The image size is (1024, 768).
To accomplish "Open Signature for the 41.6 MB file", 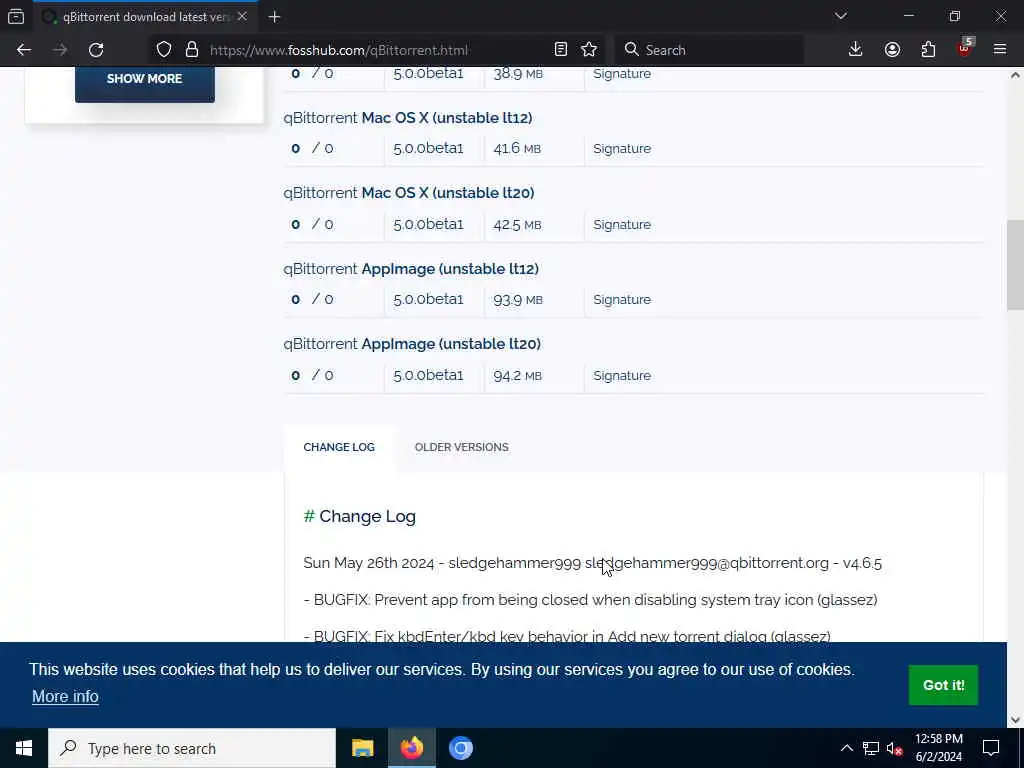I will tap(622, 149).
